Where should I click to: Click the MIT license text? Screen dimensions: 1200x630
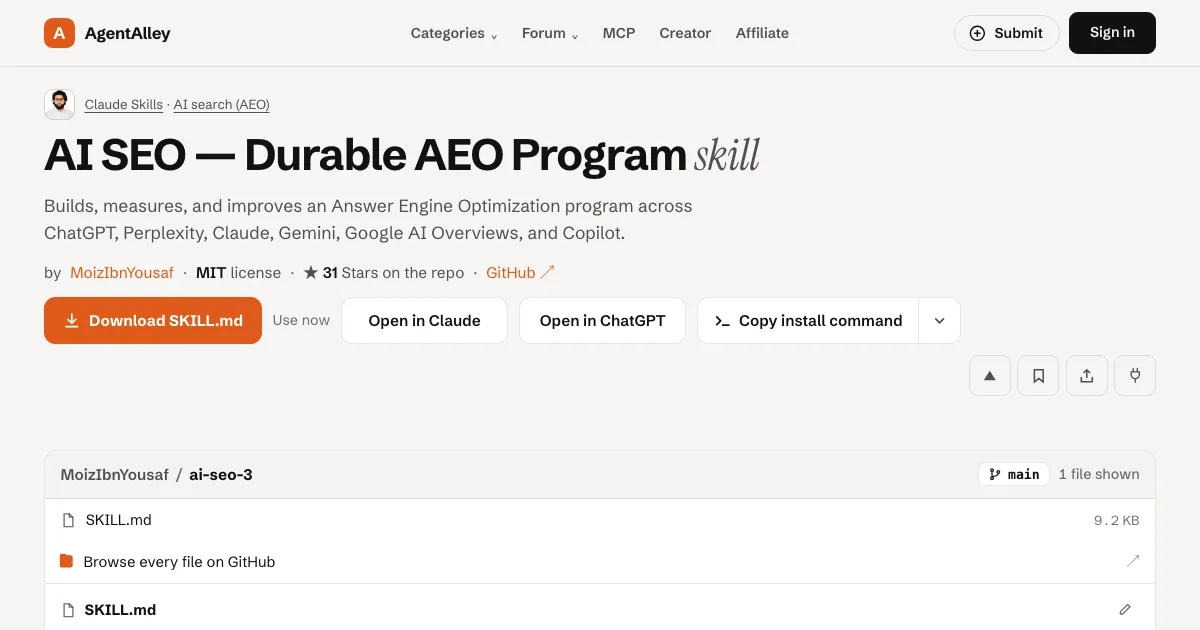pos(239,273)
